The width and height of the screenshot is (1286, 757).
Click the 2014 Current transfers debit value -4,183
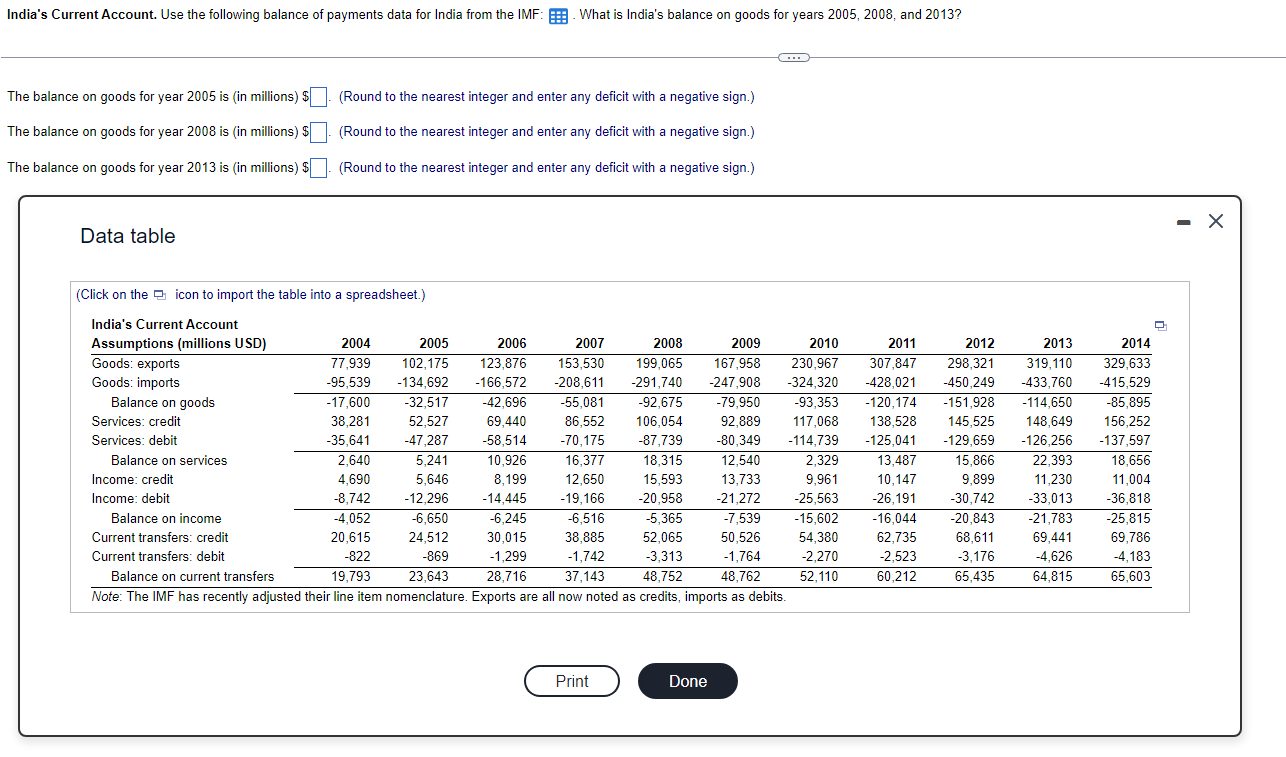1131,557
